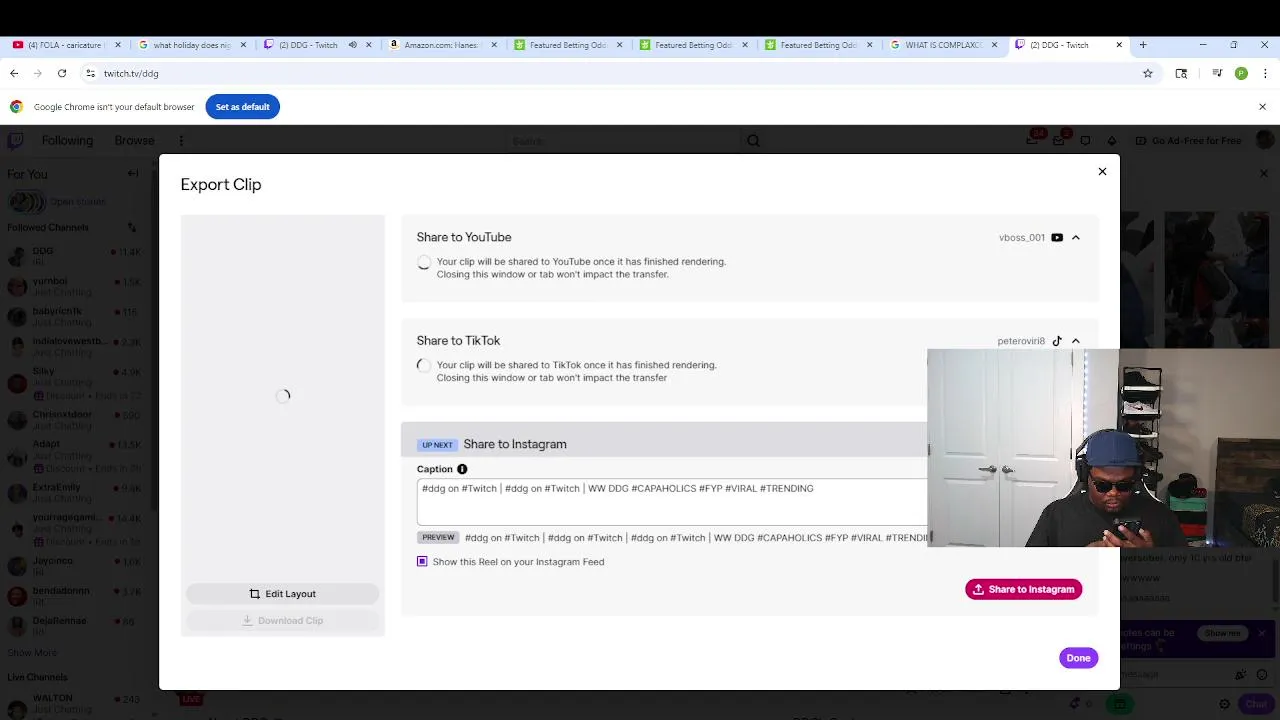Open Chrome extensions icon
Image resolution: width=1280 pixels, height=720 pixels.
coord(1181,73)
